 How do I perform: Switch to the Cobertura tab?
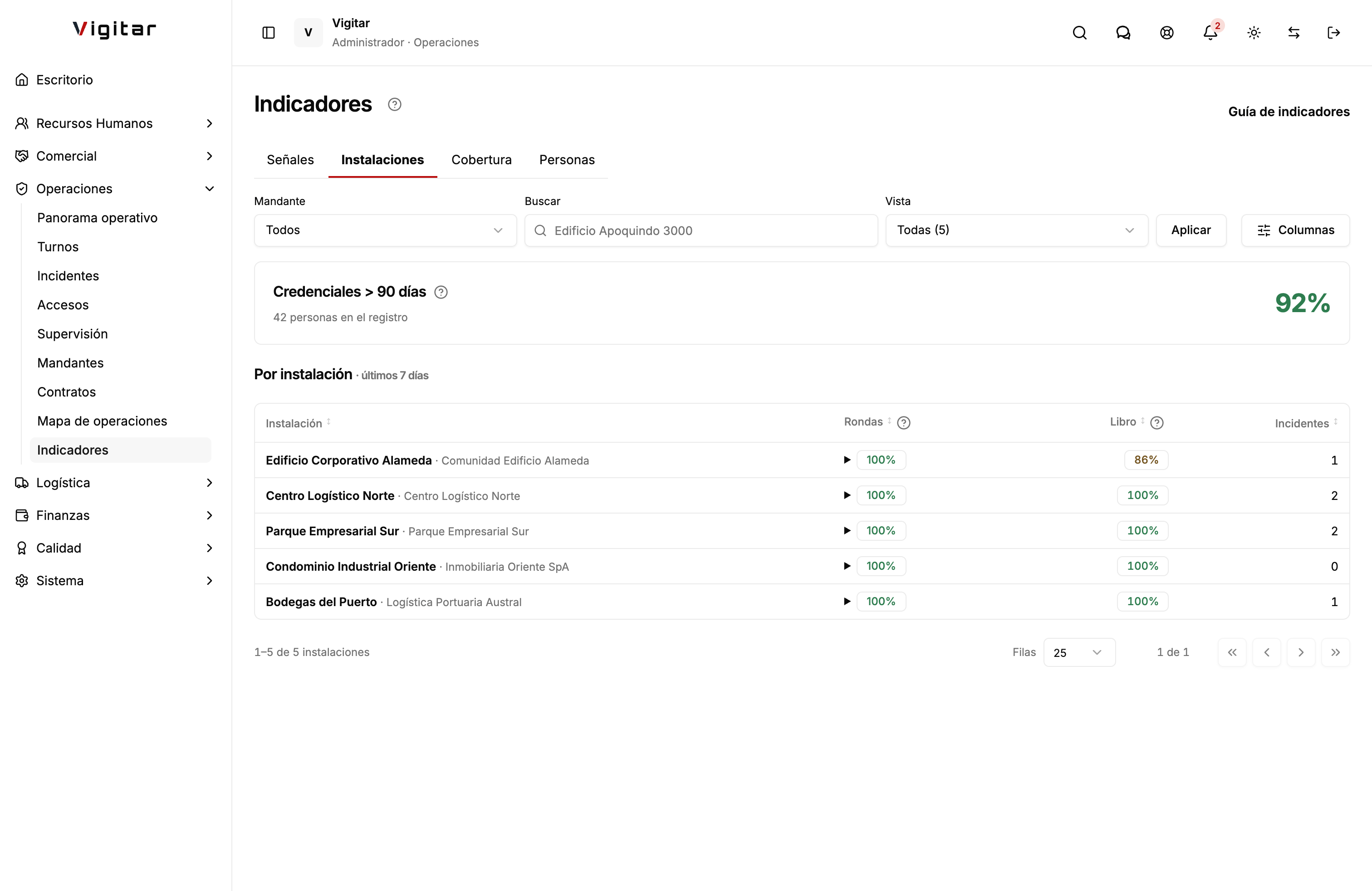[481, 160]
